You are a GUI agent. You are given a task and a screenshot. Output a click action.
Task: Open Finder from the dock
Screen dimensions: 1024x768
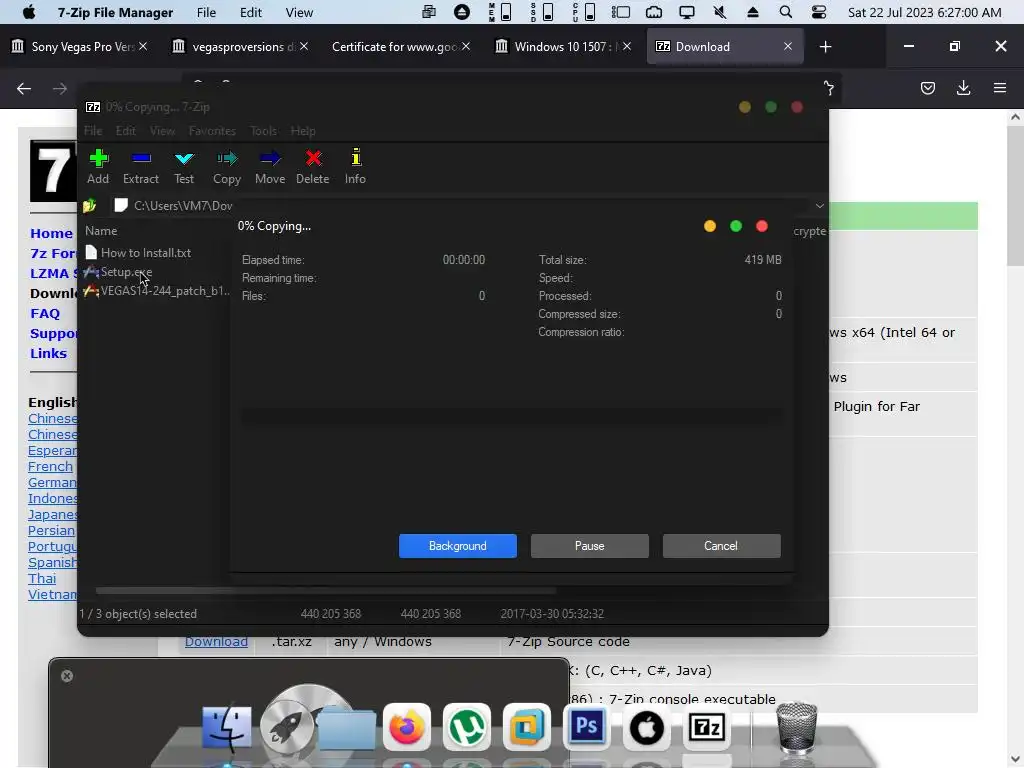pos(227,727)
